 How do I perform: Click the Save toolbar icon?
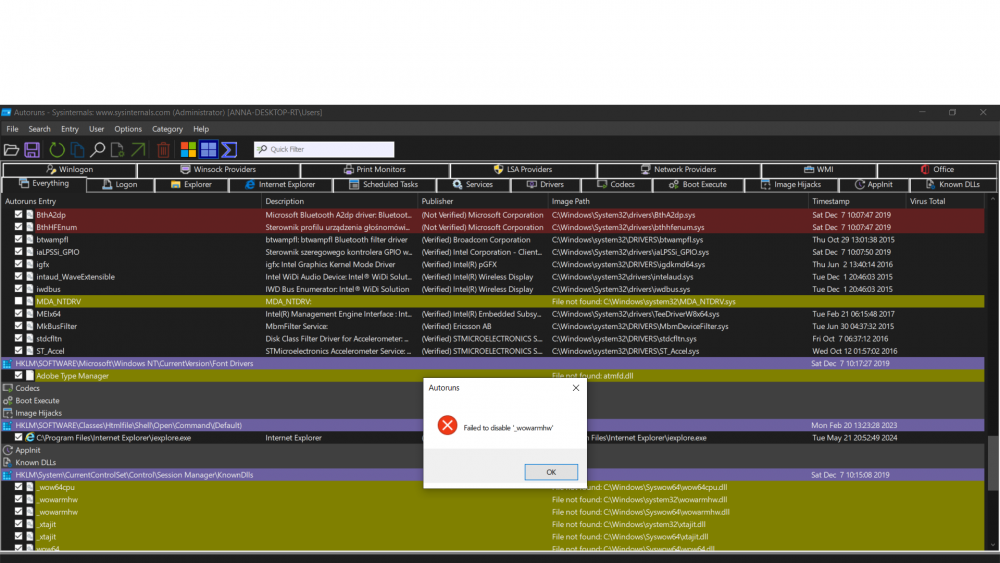pyautogui.click(x=32, y=150)
